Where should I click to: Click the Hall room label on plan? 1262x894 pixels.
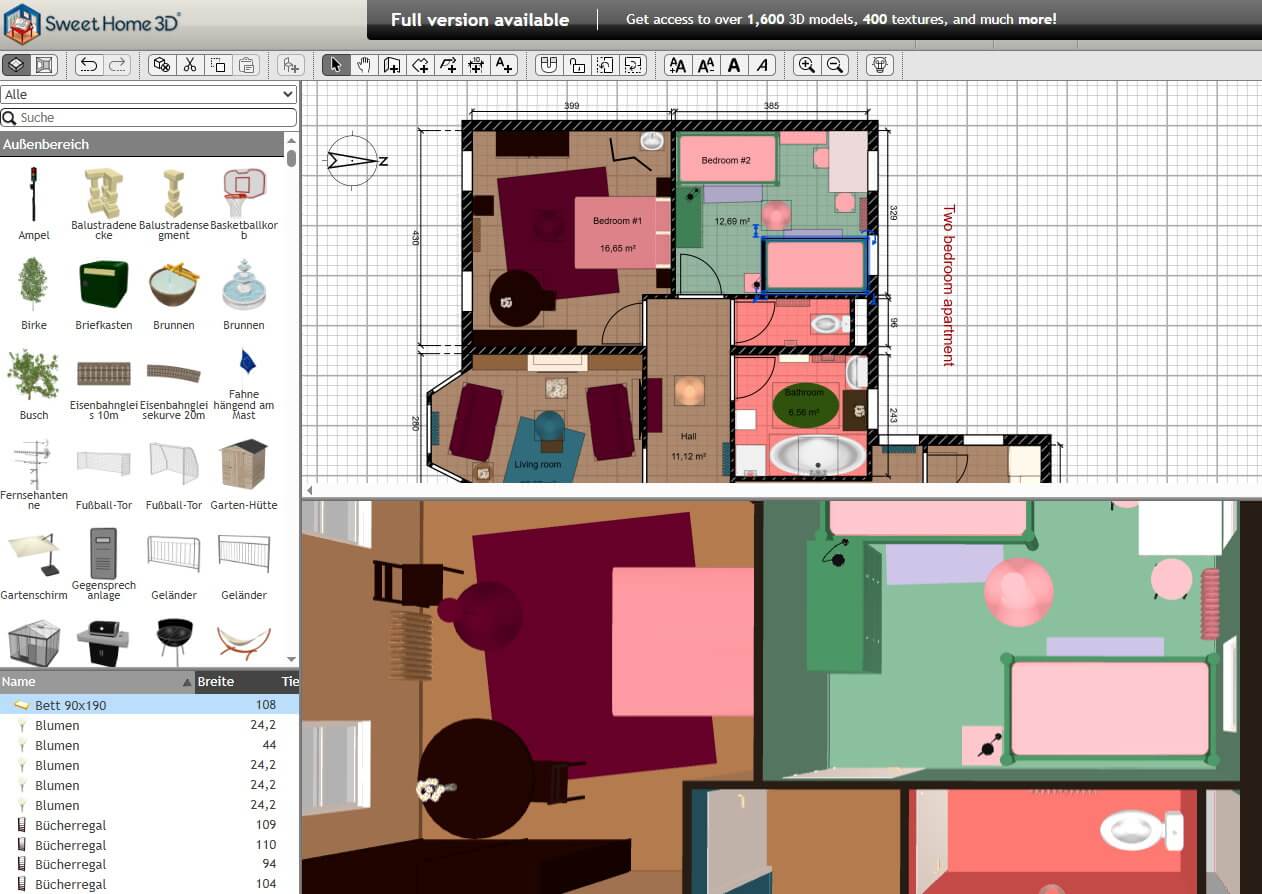(689, 437)
